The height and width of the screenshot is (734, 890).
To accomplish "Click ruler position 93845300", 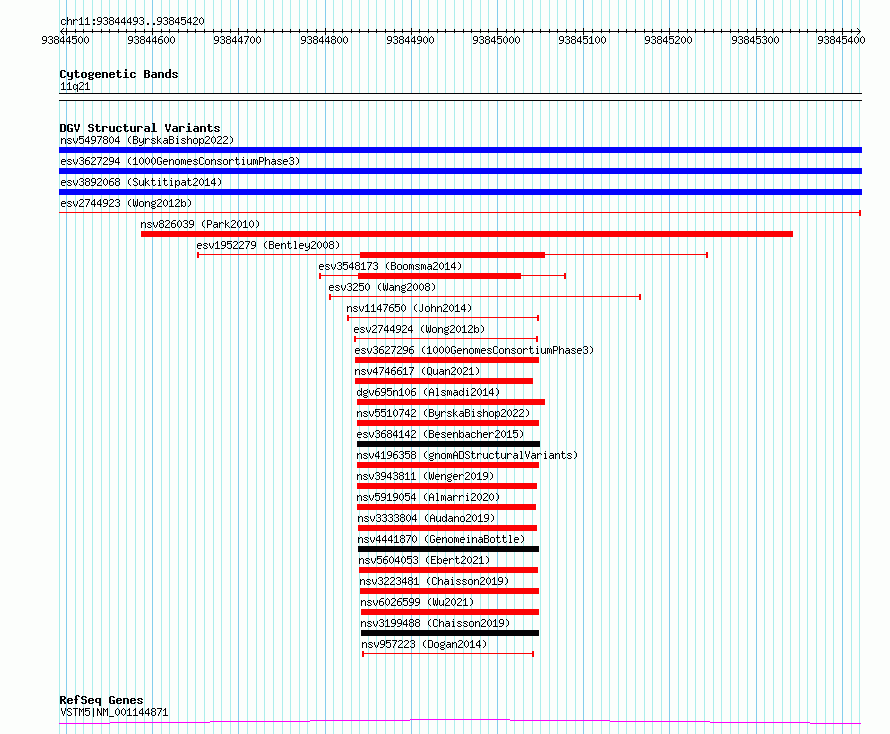I will tap(755, 40).
